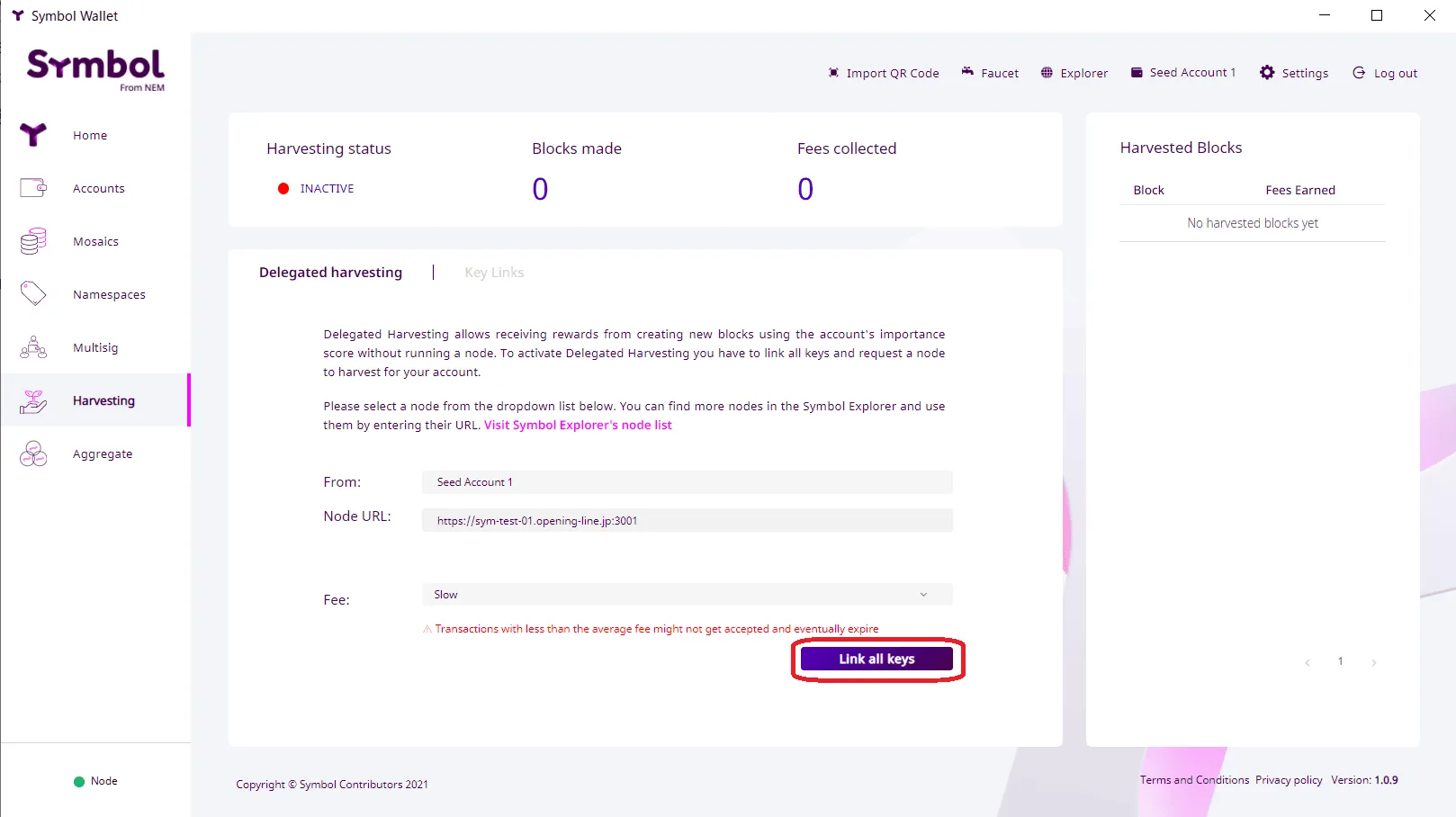This screenshot has width=1456, height=817.
Task: Click the Home icon in the sidebar
Action: pyautogui.click(x=33, y=135)
